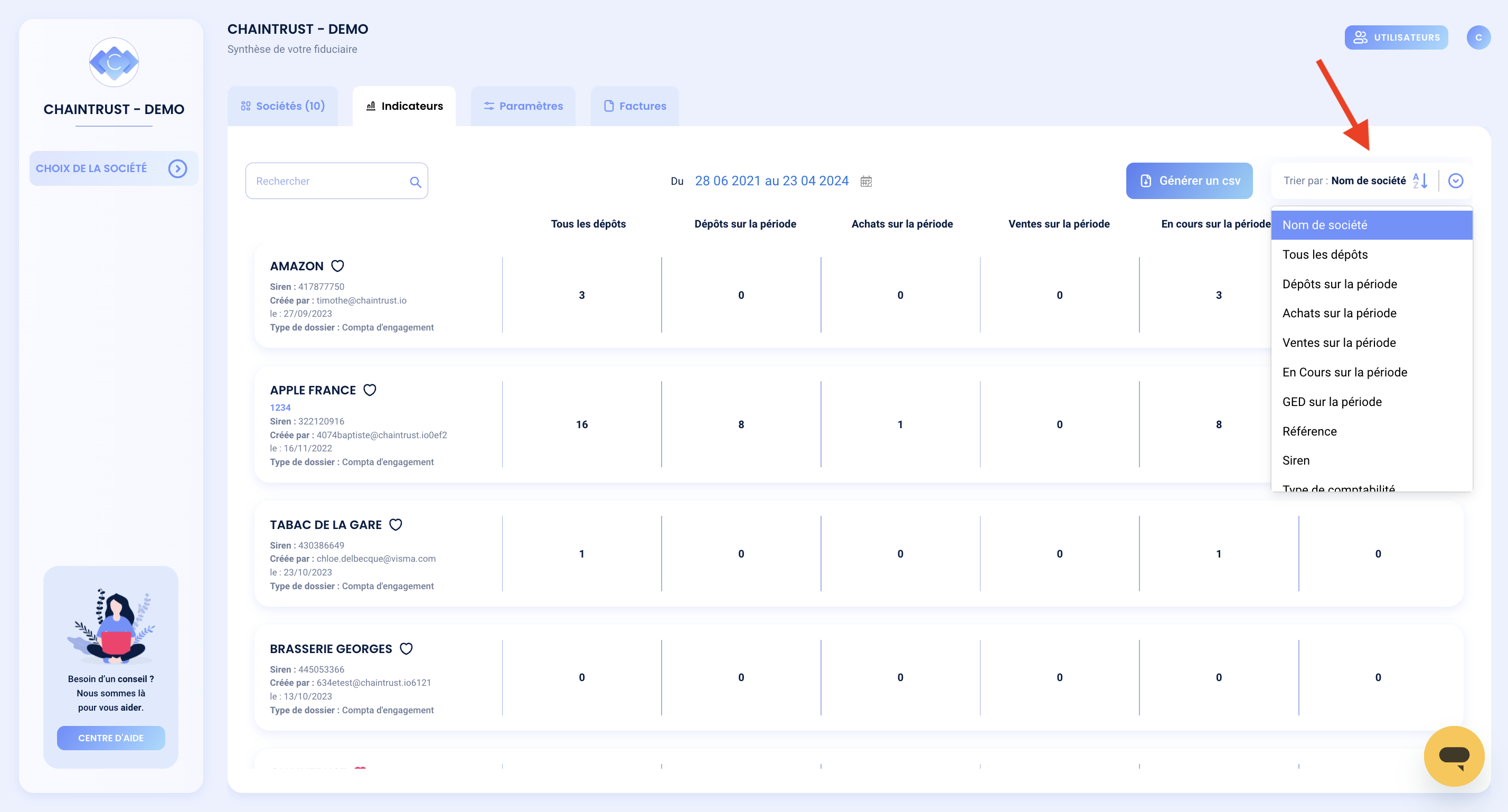Sort by GED sur la période option
This screenshot has height=812, width=1508.
point(1371,402)
